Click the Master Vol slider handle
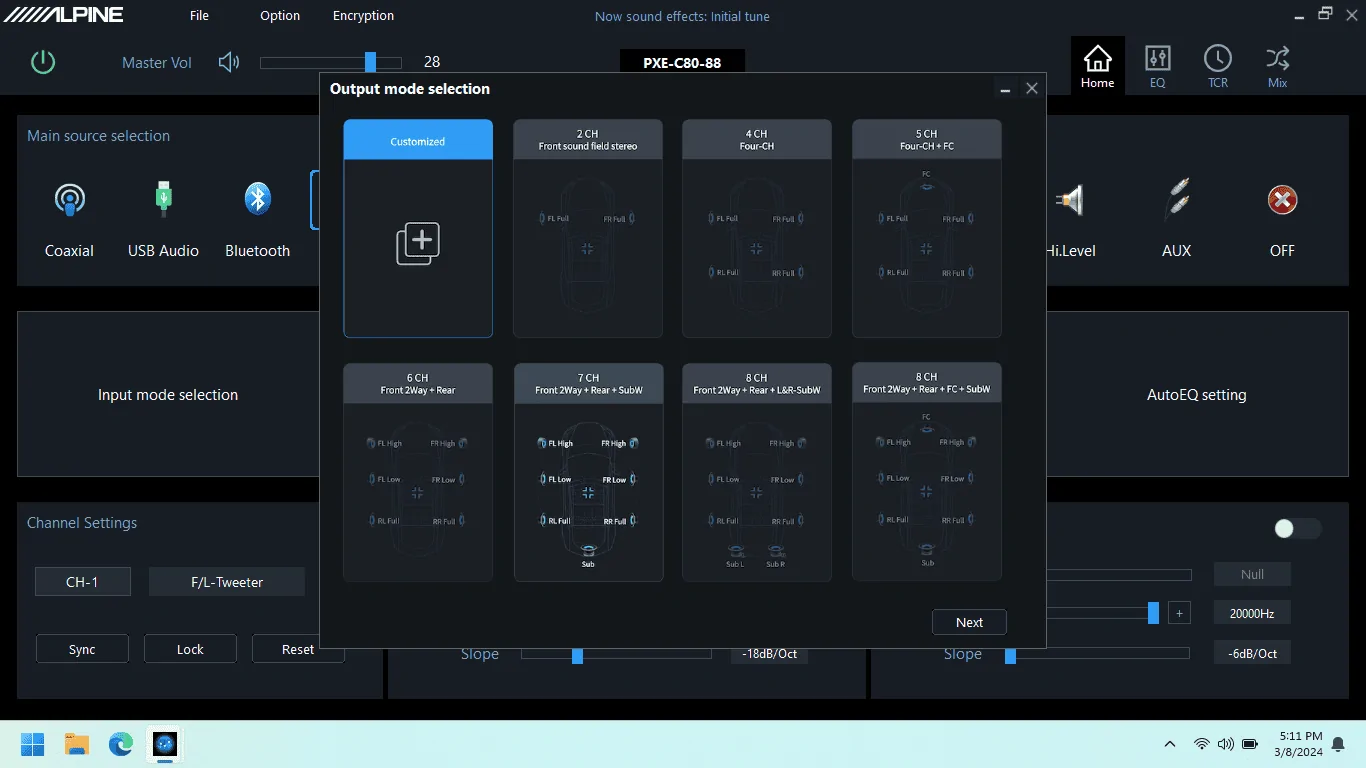This screenshot has width=1366, height=768. click(x=370, y=62)
